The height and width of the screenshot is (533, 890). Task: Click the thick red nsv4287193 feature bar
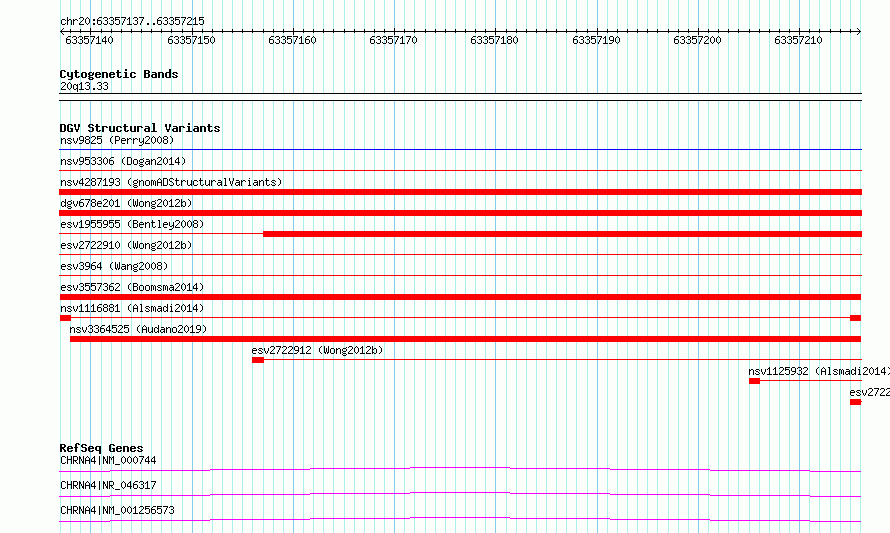460,192
